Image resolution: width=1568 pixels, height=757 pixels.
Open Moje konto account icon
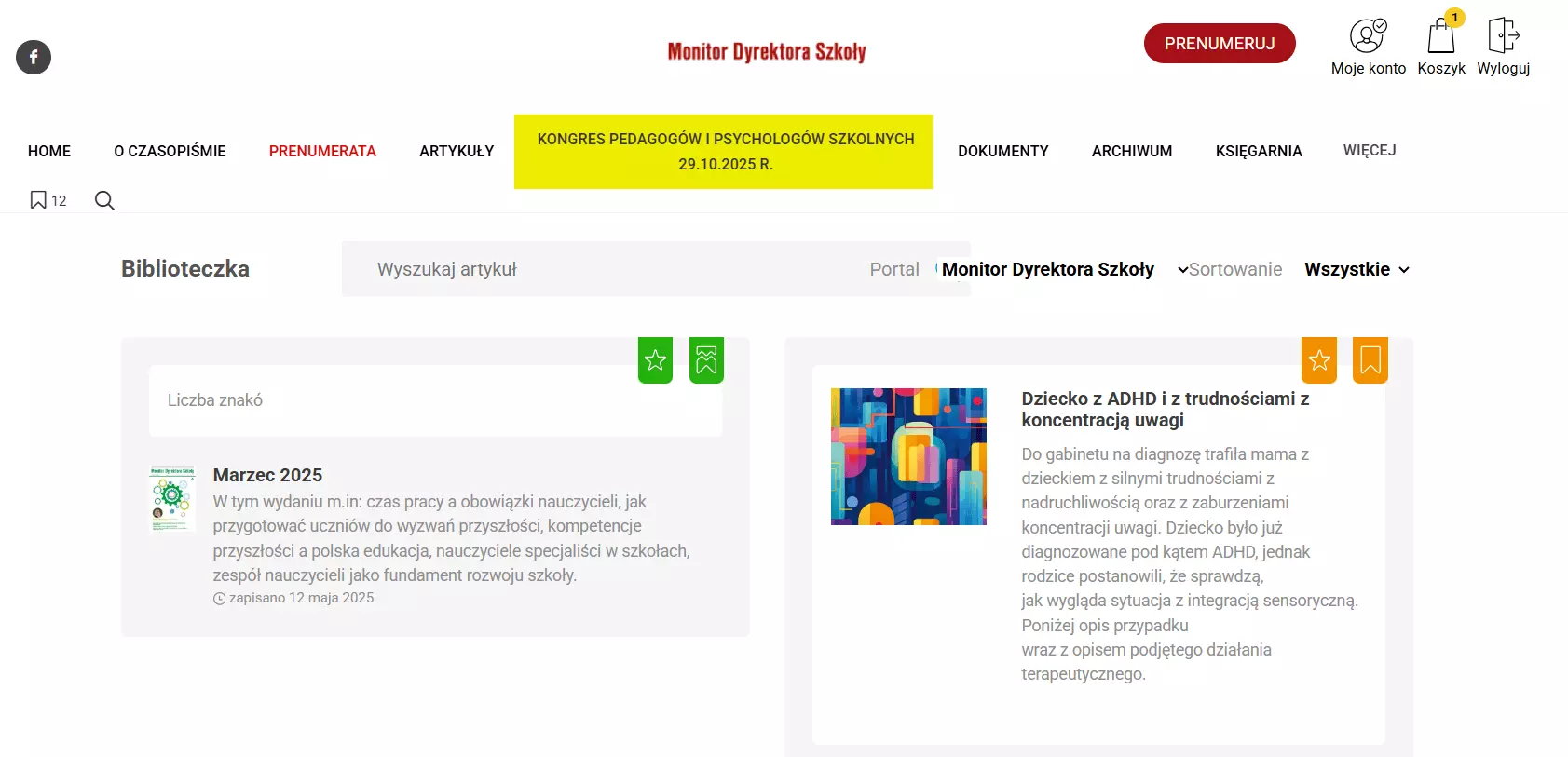pos(1368,36)
